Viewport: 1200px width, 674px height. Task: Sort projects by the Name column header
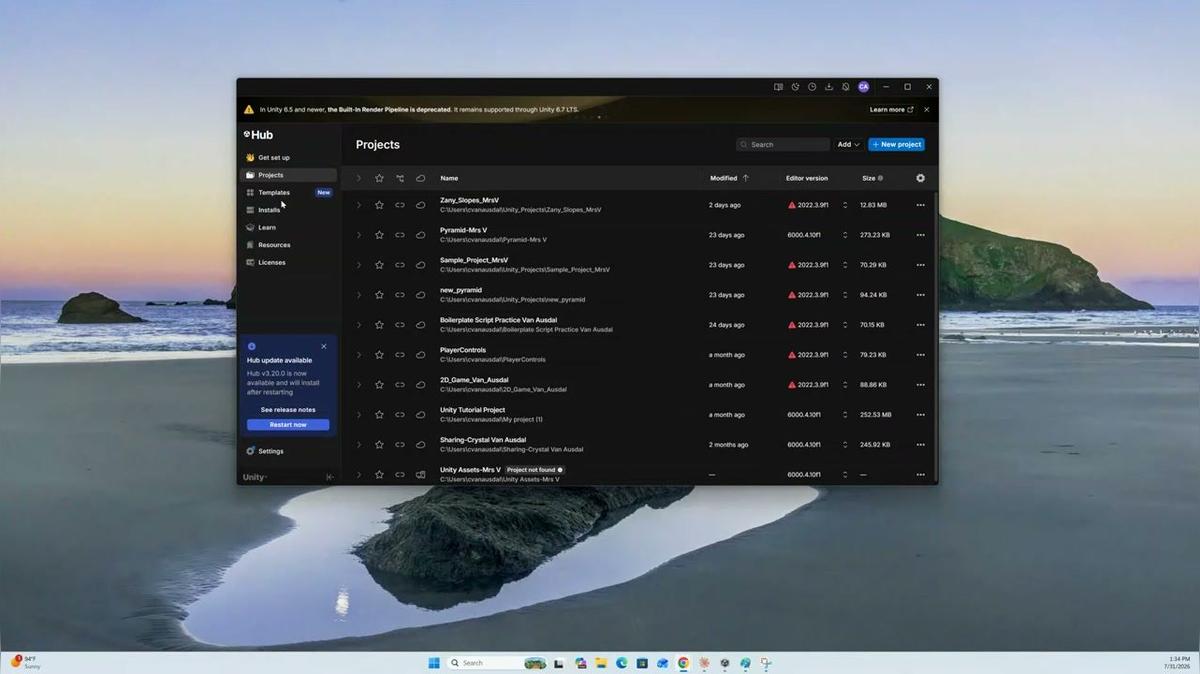click(x=449, y=178)
